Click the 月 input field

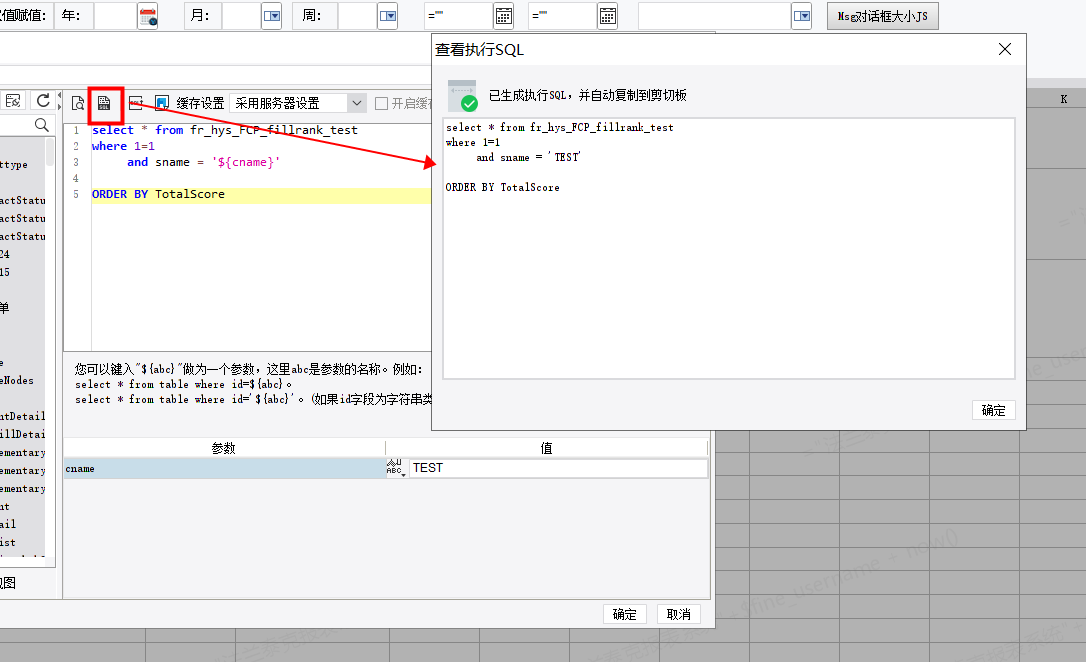click(x=241, y=16)
